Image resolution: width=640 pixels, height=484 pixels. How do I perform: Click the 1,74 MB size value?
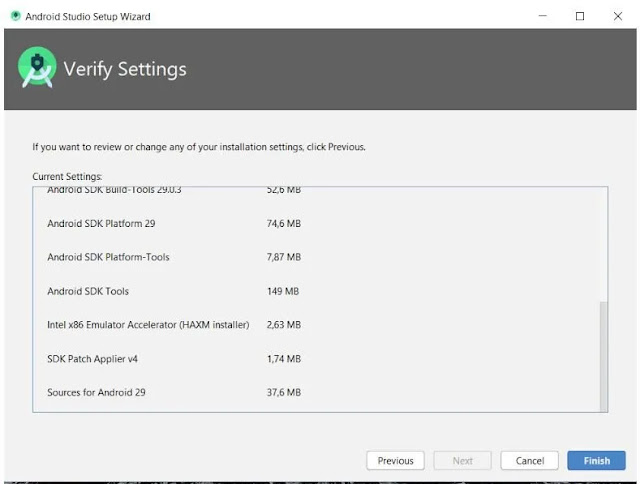[x=284, y=359]
